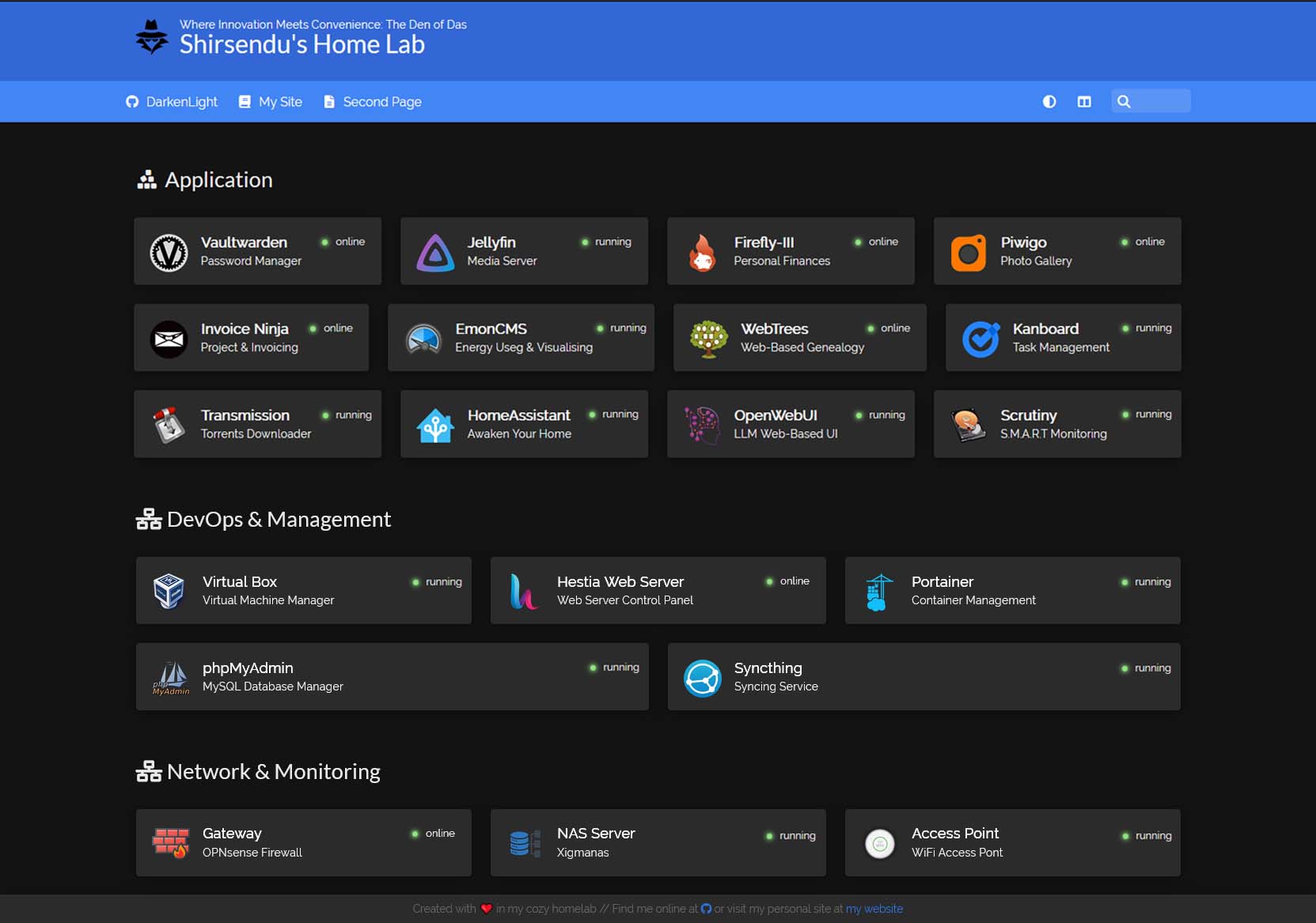Open Piwigo via its camera icon

969,252
